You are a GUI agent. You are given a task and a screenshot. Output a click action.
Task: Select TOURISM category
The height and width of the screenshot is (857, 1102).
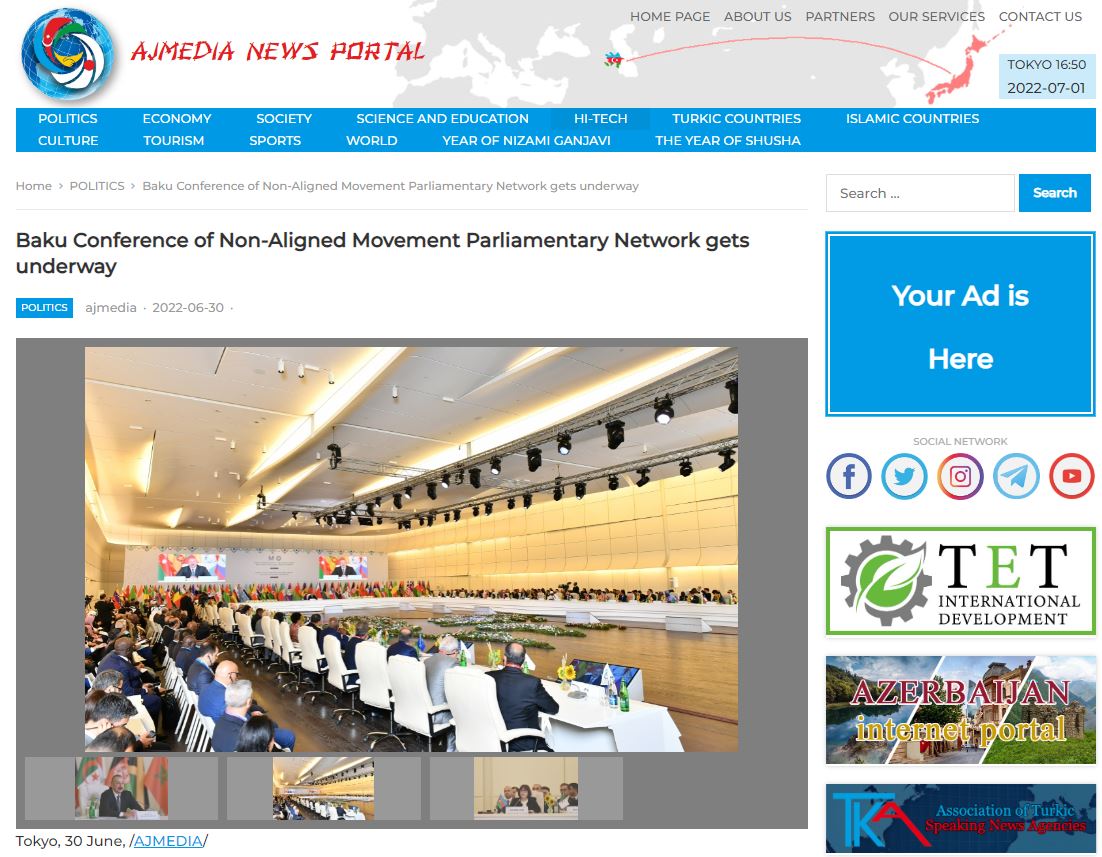click(x=174, y=141)
